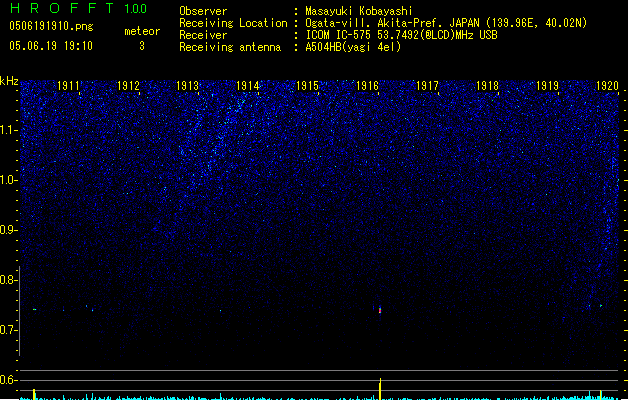
Task: Click the red meteor echo near 1916
Action: click(380, 310)
